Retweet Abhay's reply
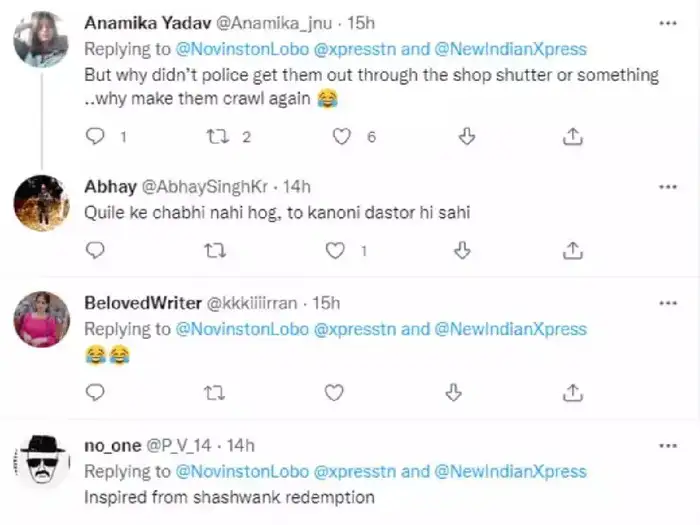 [212, 249]
